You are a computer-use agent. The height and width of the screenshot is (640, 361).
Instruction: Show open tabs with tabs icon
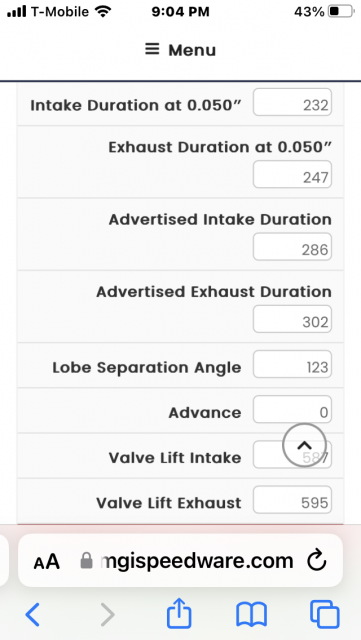coord(325,614)
